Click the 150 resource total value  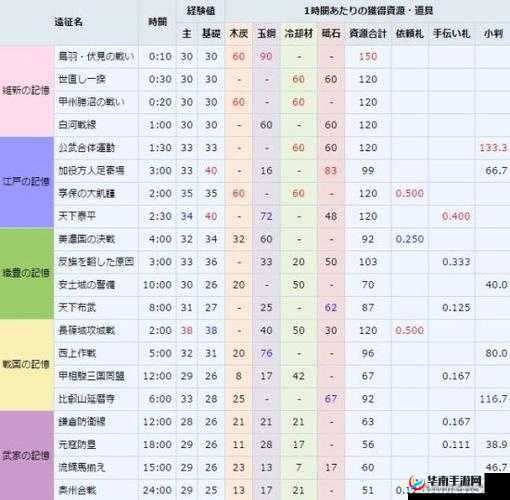(368, 56)
